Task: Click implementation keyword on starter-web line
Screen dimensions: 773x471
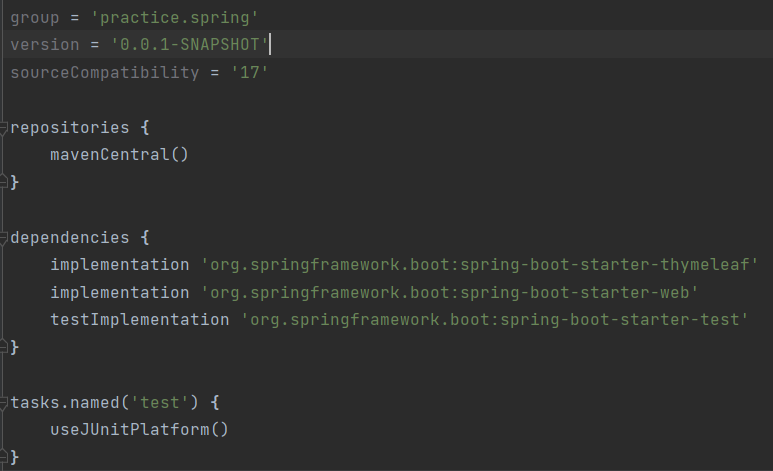Action: 120,293
